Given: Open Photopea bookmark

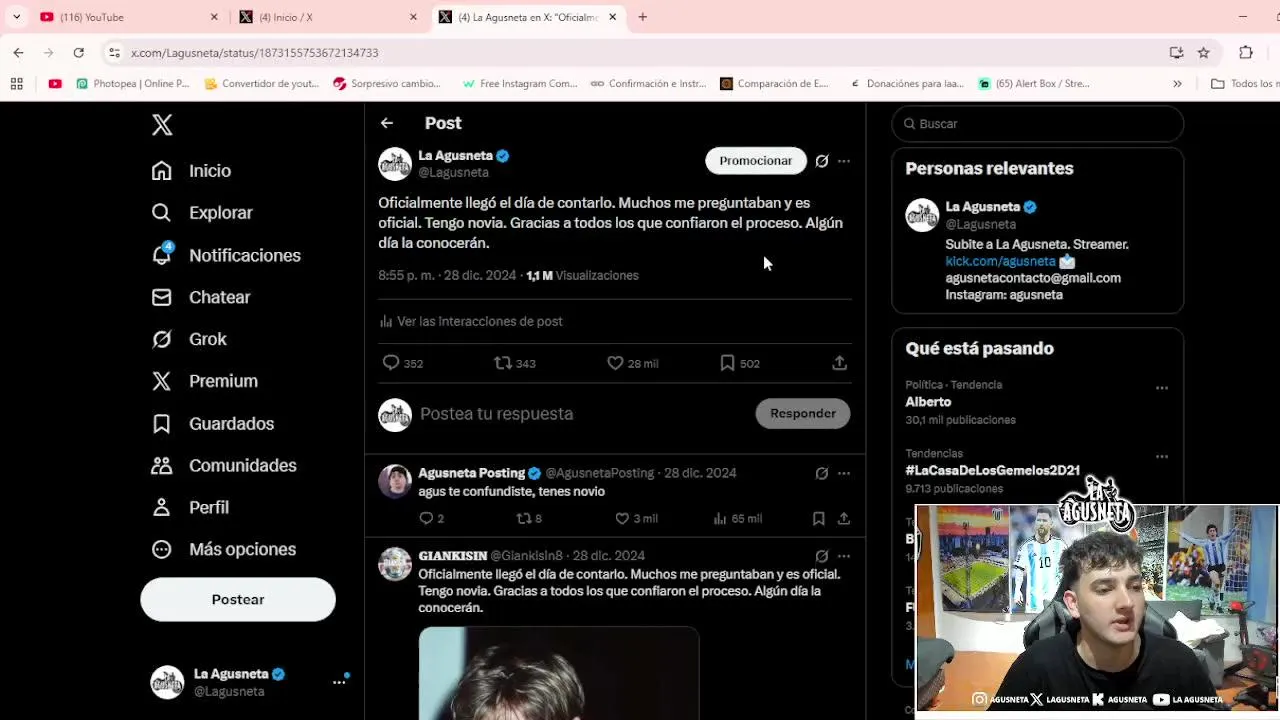Looking at the screenshot, I should pos(133,84).
